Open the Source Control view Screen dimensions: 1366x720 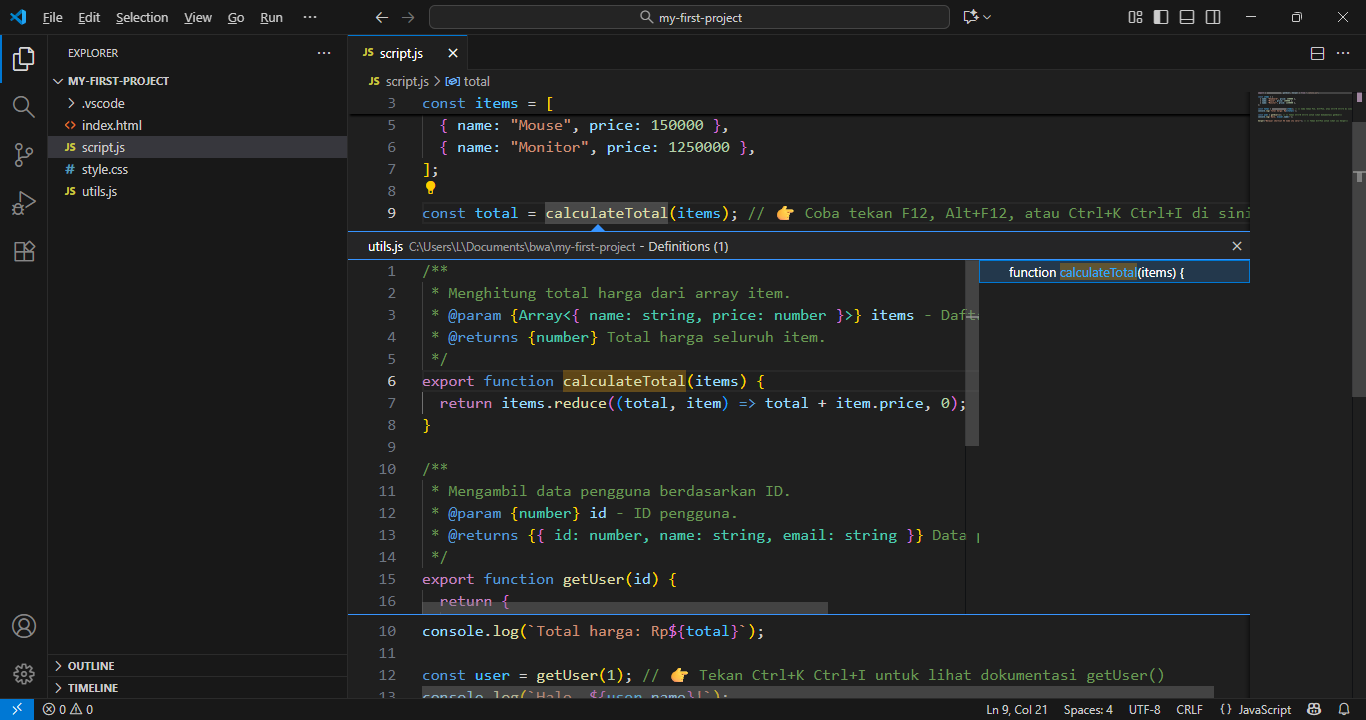coord(24,155)
